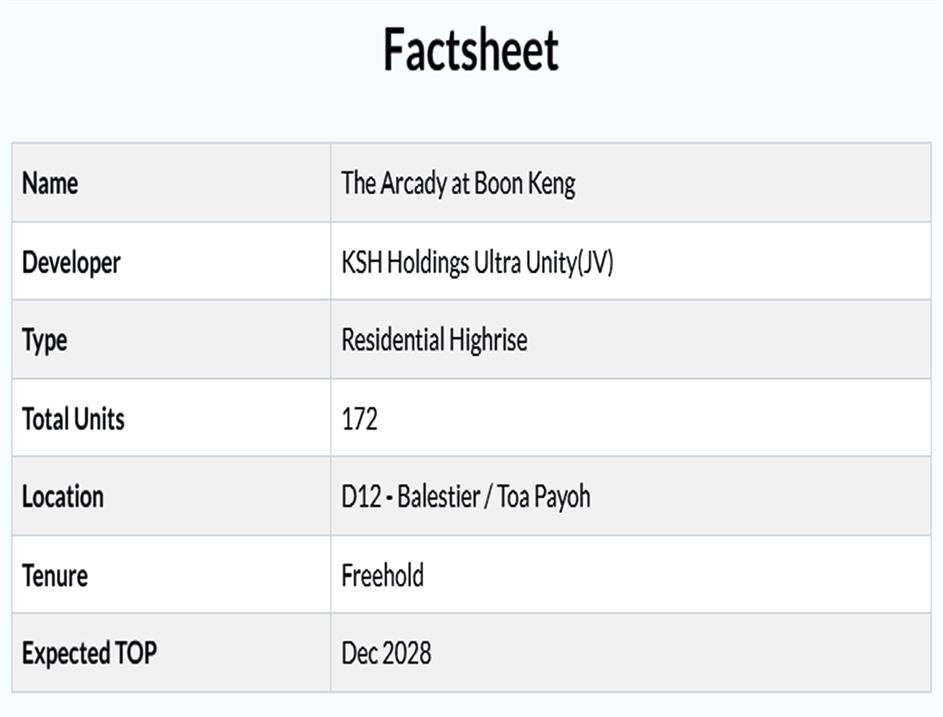Click the Tenure label cell
943x717 pixels.
(55, 575)
